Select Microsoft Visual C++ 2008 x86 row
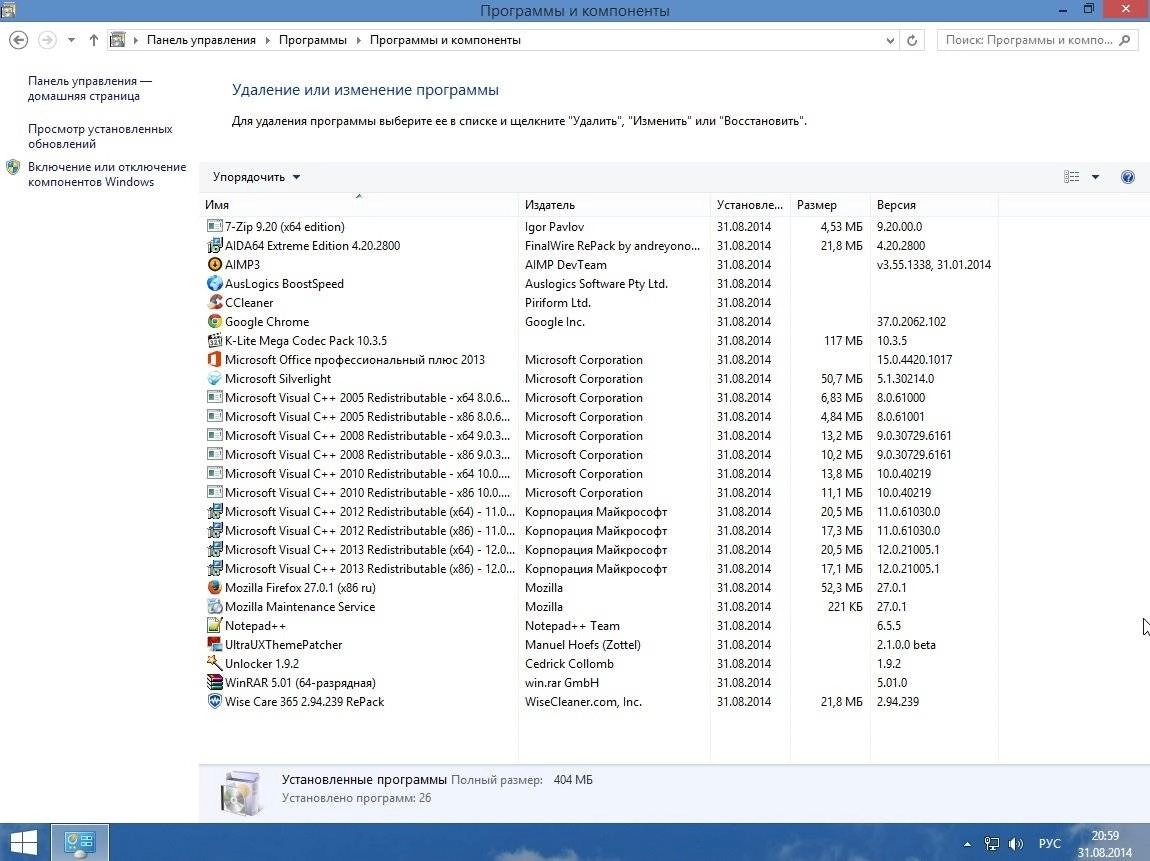This screenshot has width=1150, height=861. (x=598, y=455)
